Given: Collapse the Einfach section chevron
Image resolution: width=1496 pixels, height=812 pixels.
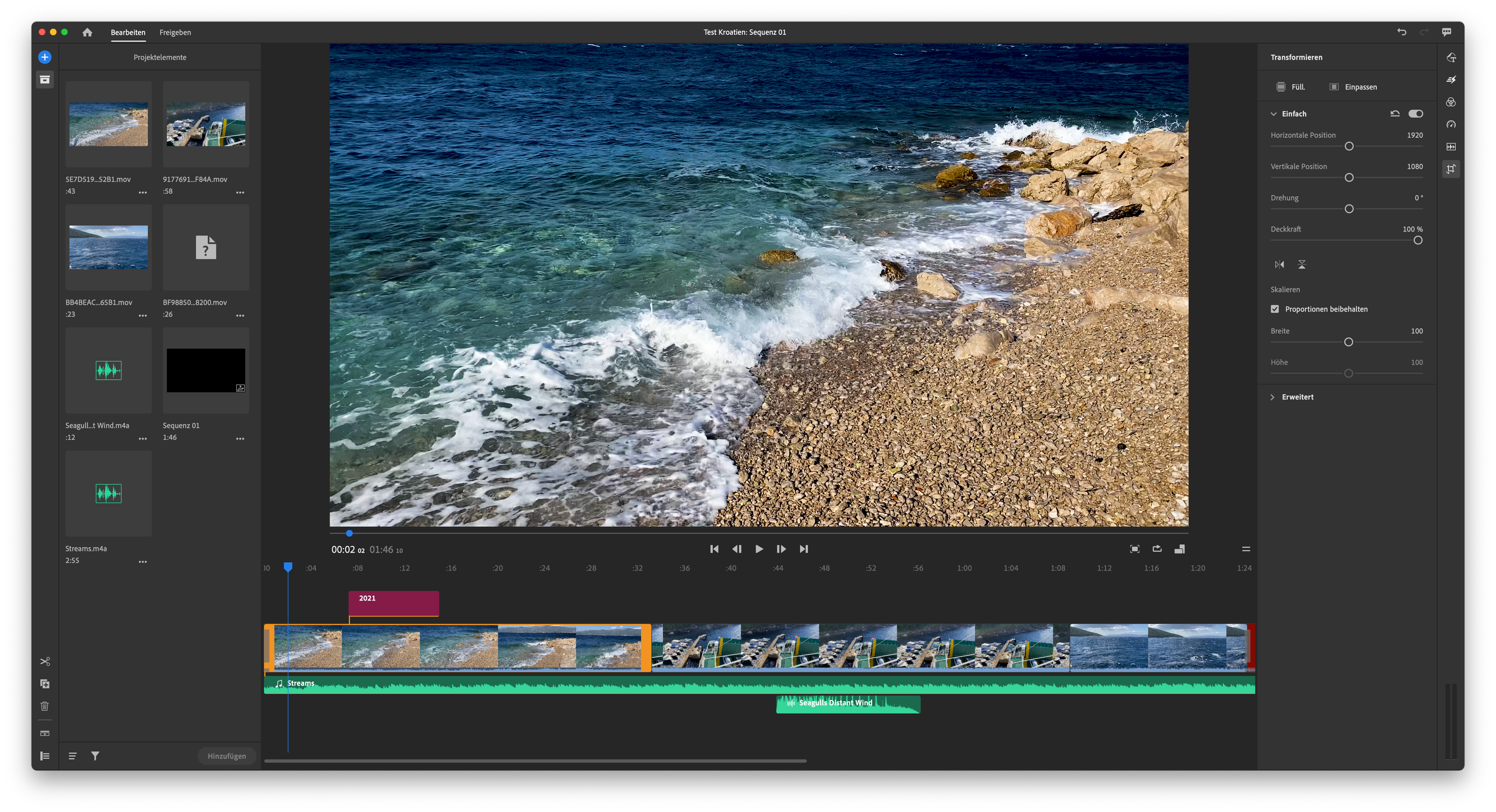Looking at the screenshot, I should tap(1274, 114).
